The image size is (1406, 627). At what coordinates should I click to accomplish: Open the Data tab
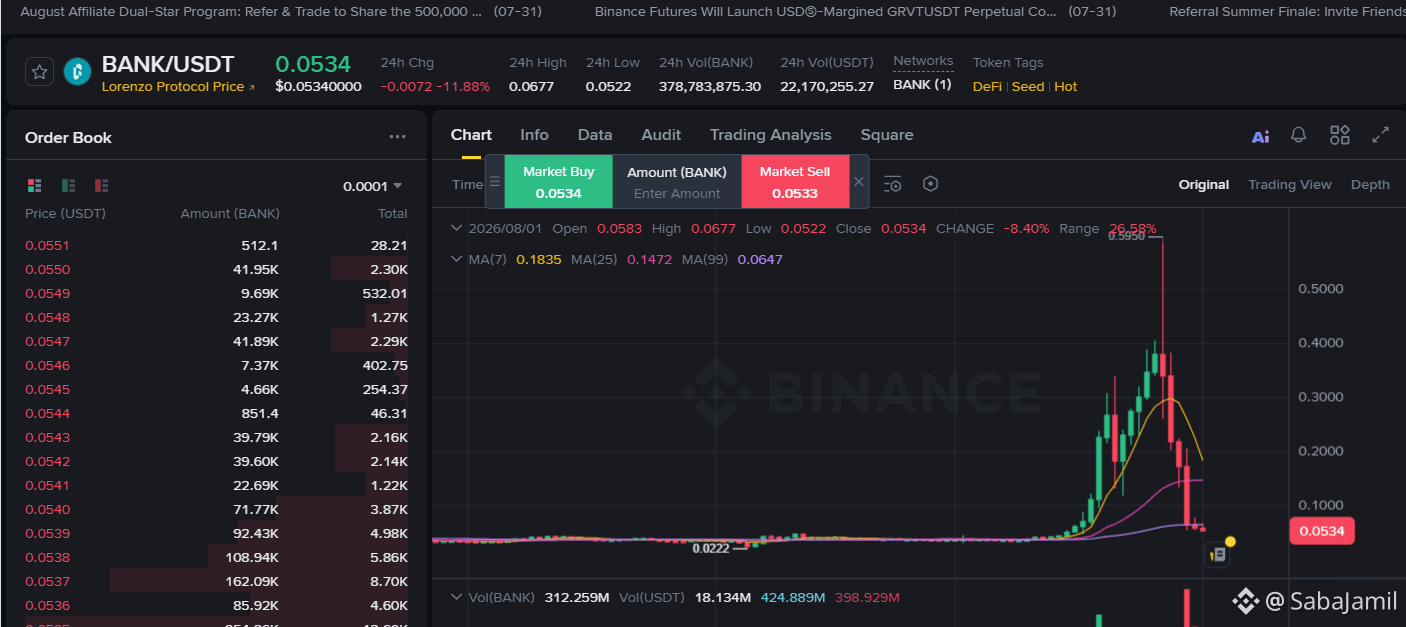pyautogui.click(x=595, y=135)
